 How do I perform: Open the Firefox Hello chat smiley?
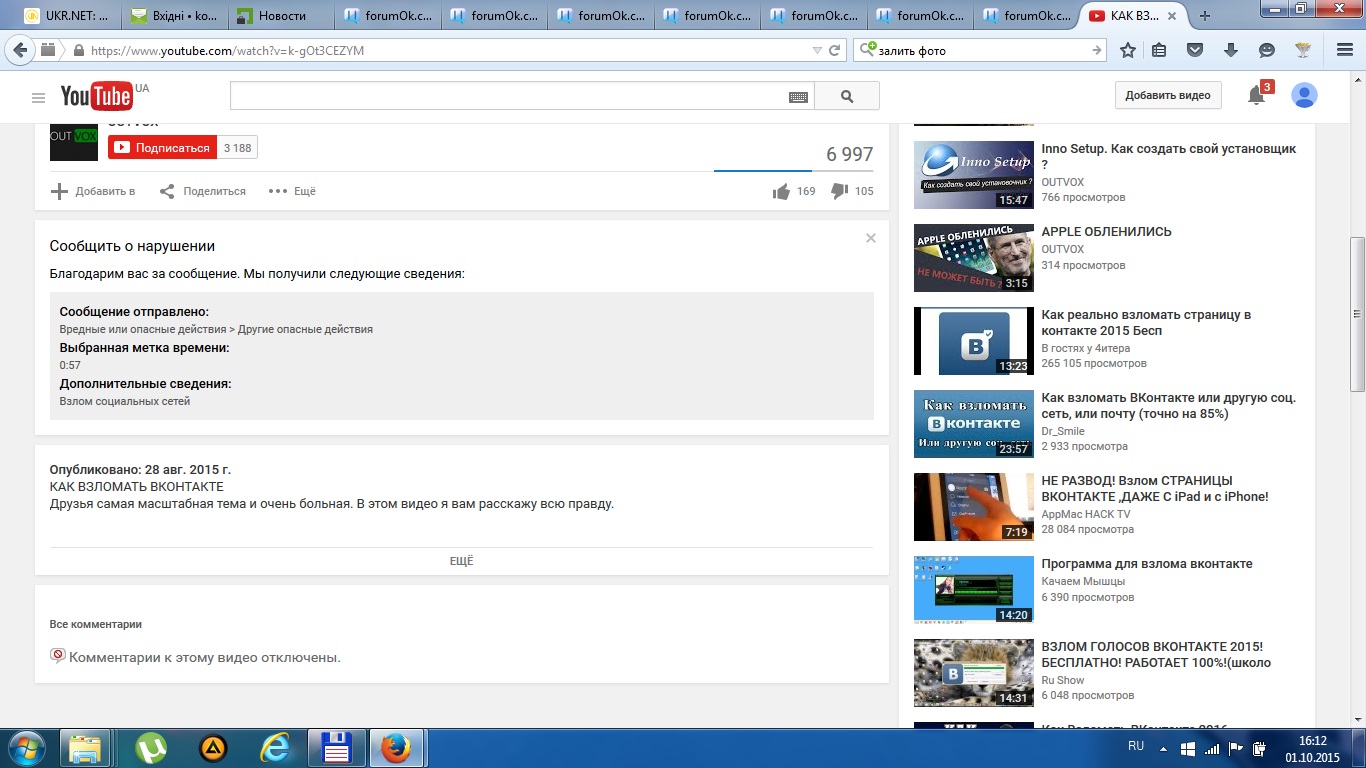pos(1267,50)
